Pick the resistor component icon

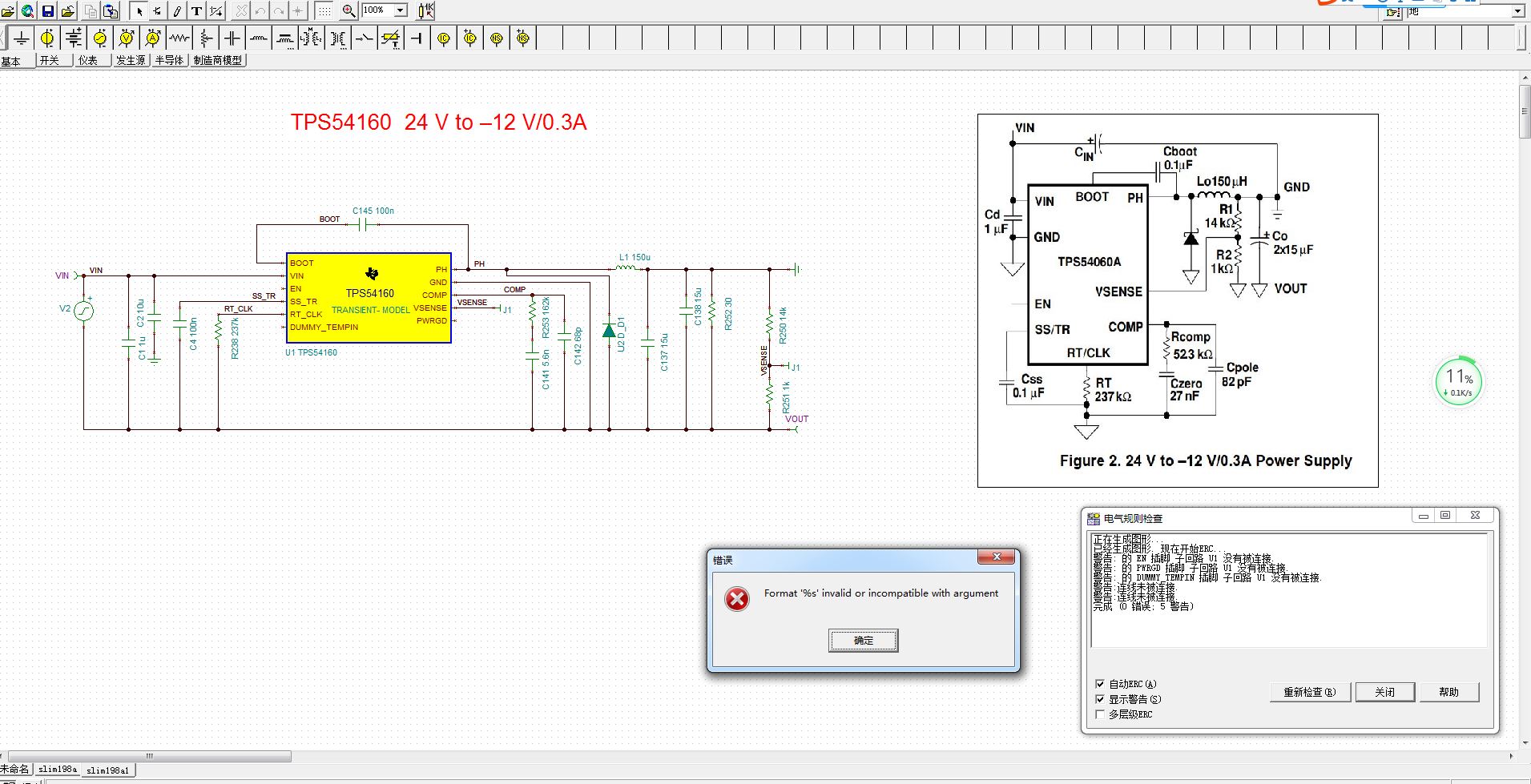point(178,38)
